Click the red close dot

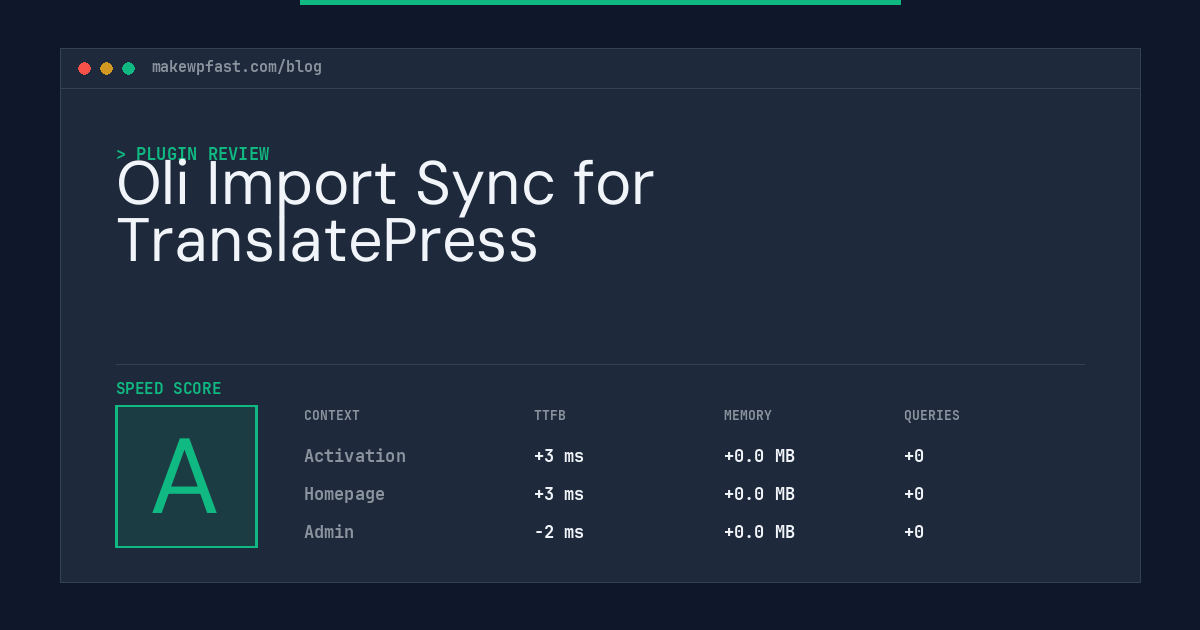pos(84,68)
